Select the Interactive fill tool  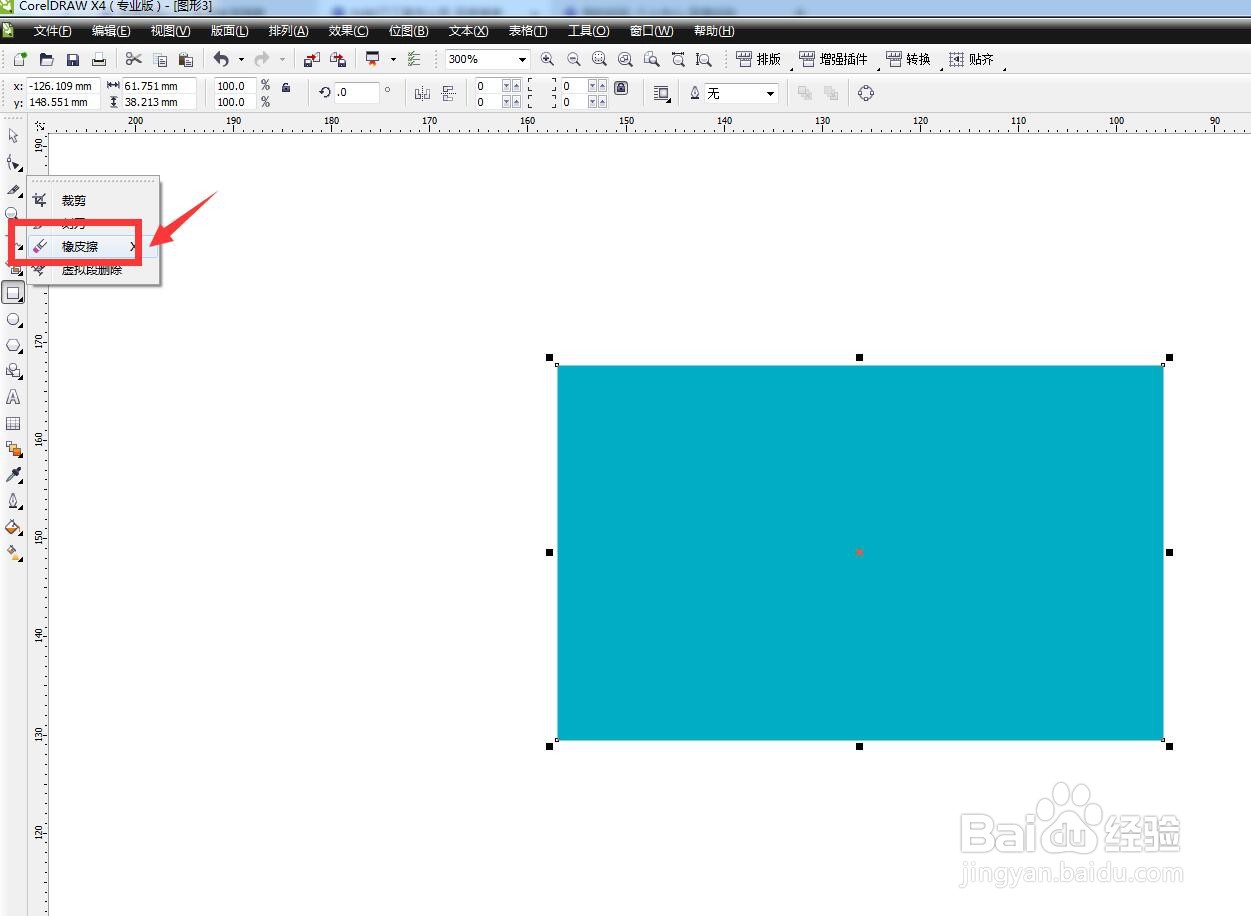13,553
